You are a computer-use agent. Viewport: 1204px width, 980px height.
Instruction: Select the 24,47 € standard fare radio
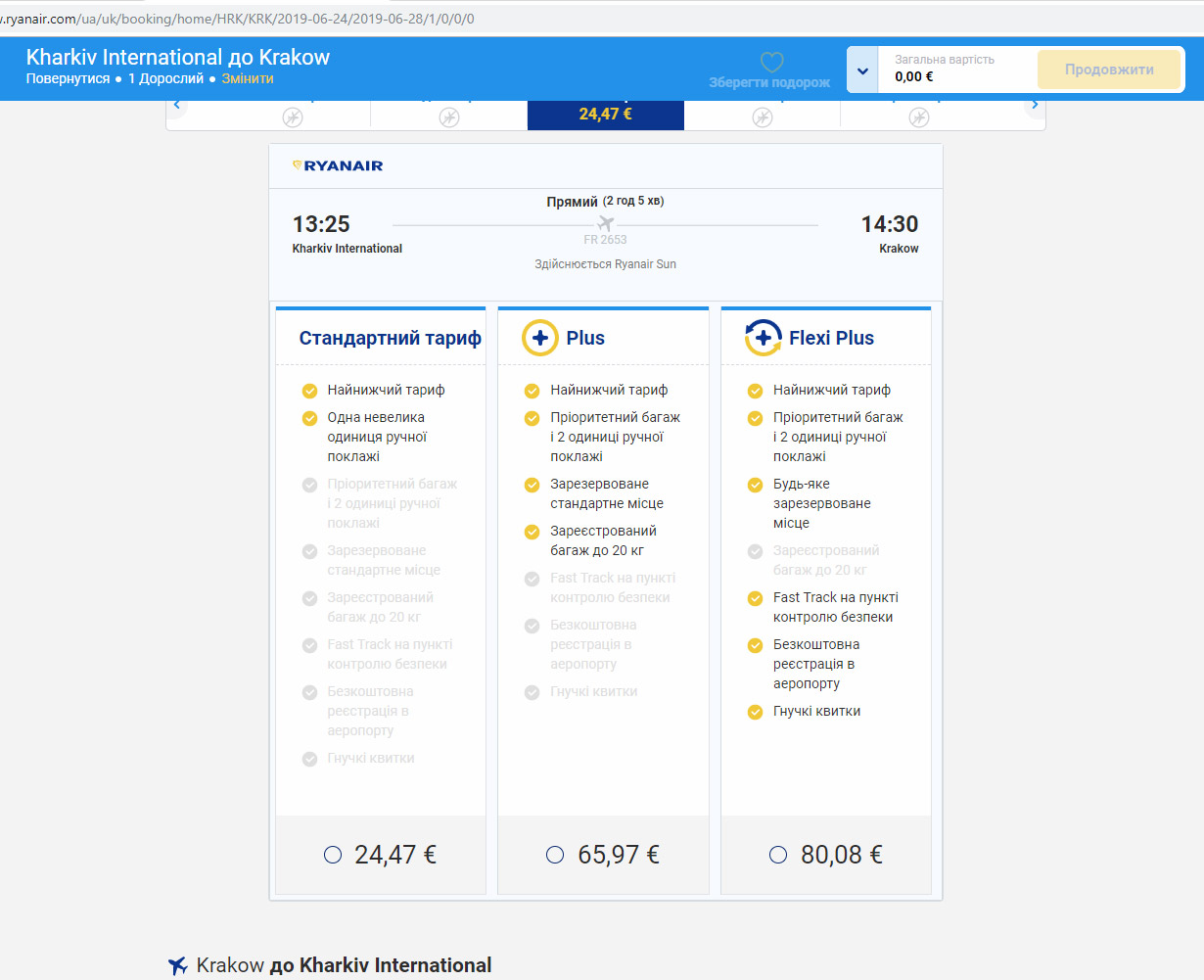[333, 855]
